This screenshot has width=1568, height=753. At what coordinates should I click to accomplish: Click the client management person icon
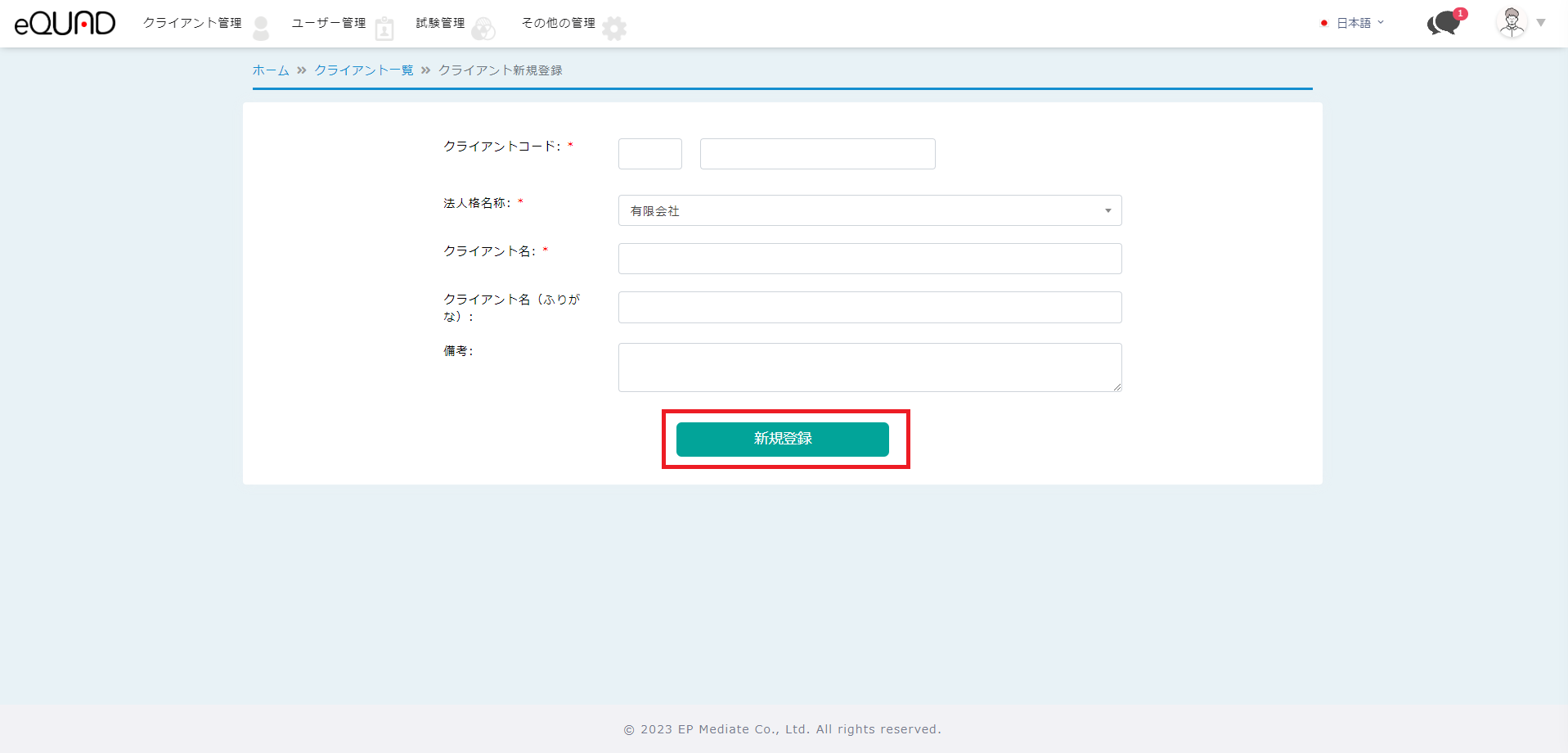coord(261,28)
